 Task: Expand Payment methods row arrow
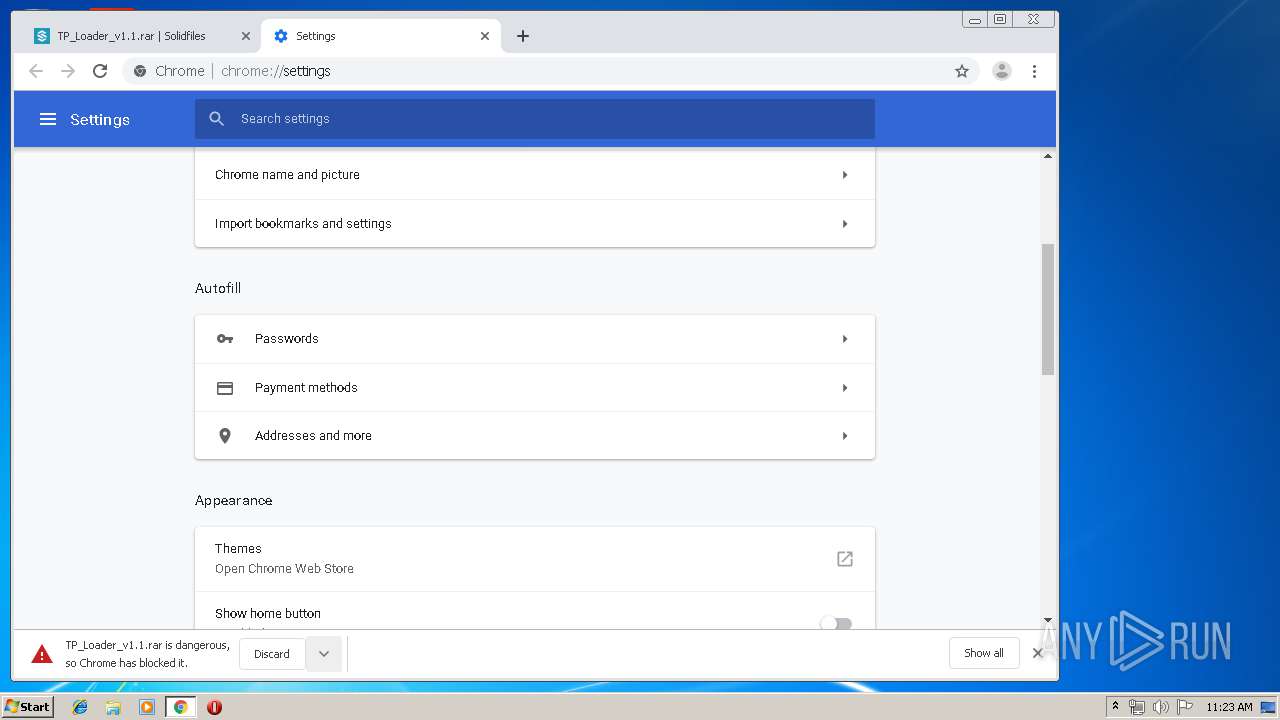[845, 388]
